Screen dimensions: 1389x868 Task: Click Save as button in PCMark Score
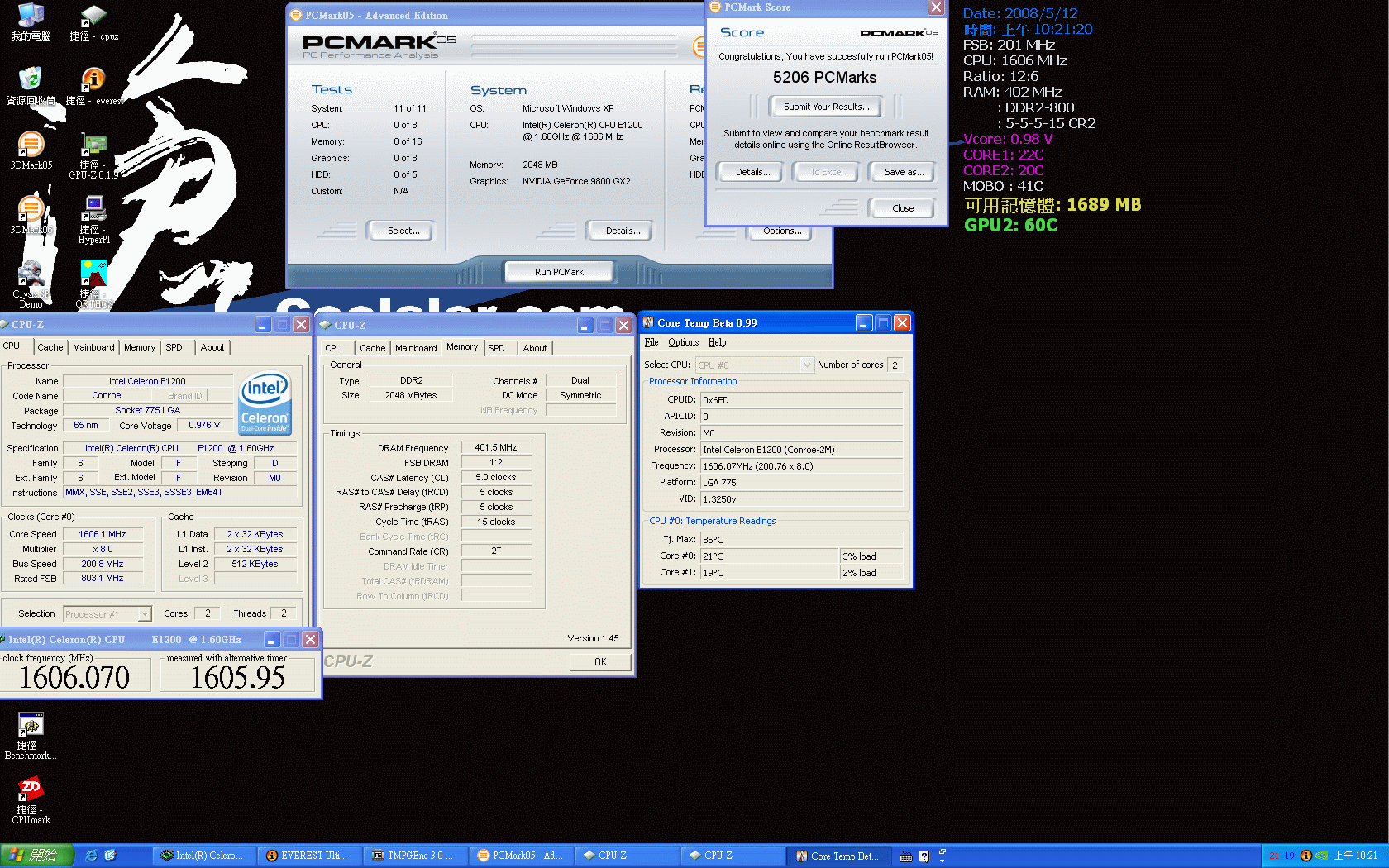click(x=904, y=172)
